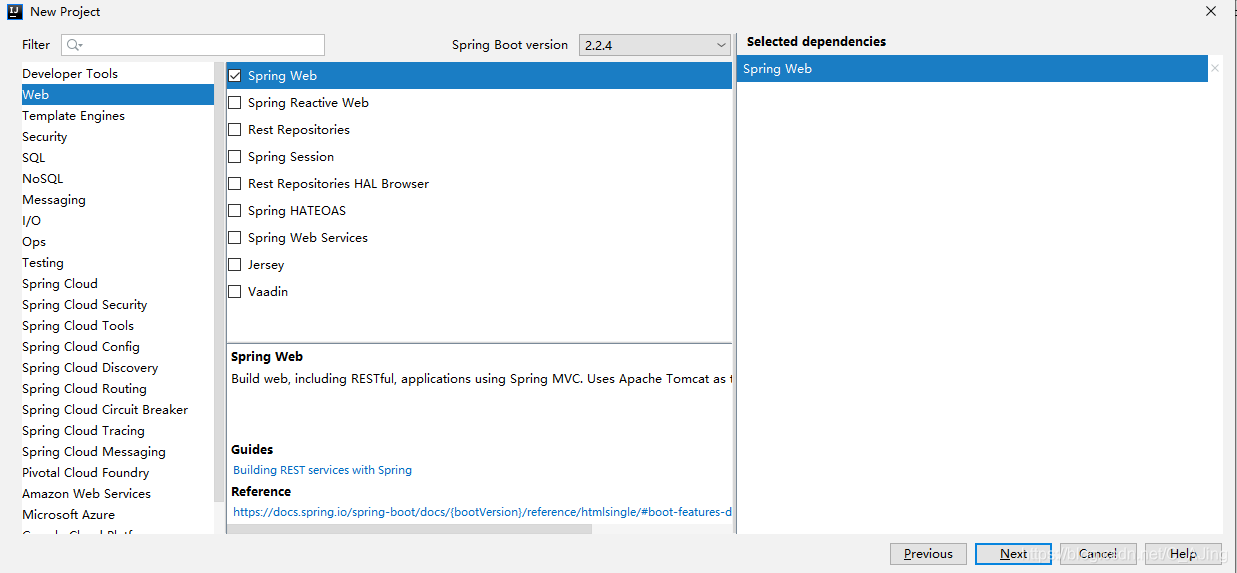Check the Spring Web Services box
Image resolution: width=1237 pixels, height=573 pixels.
pos(235,238)
